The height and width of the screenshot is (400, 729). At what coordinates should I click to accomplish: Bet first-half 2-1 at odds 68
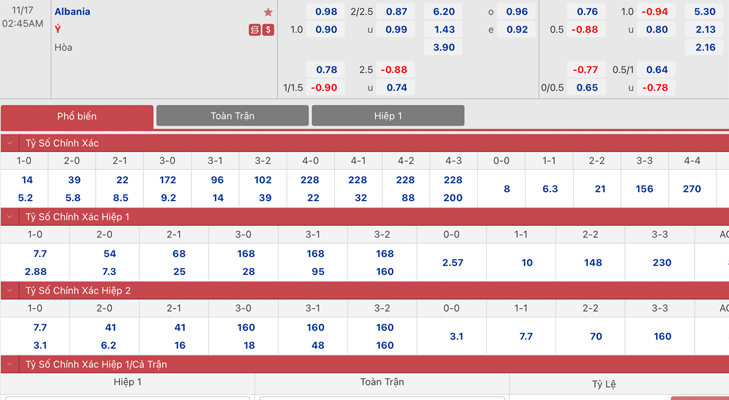[179, 254]
